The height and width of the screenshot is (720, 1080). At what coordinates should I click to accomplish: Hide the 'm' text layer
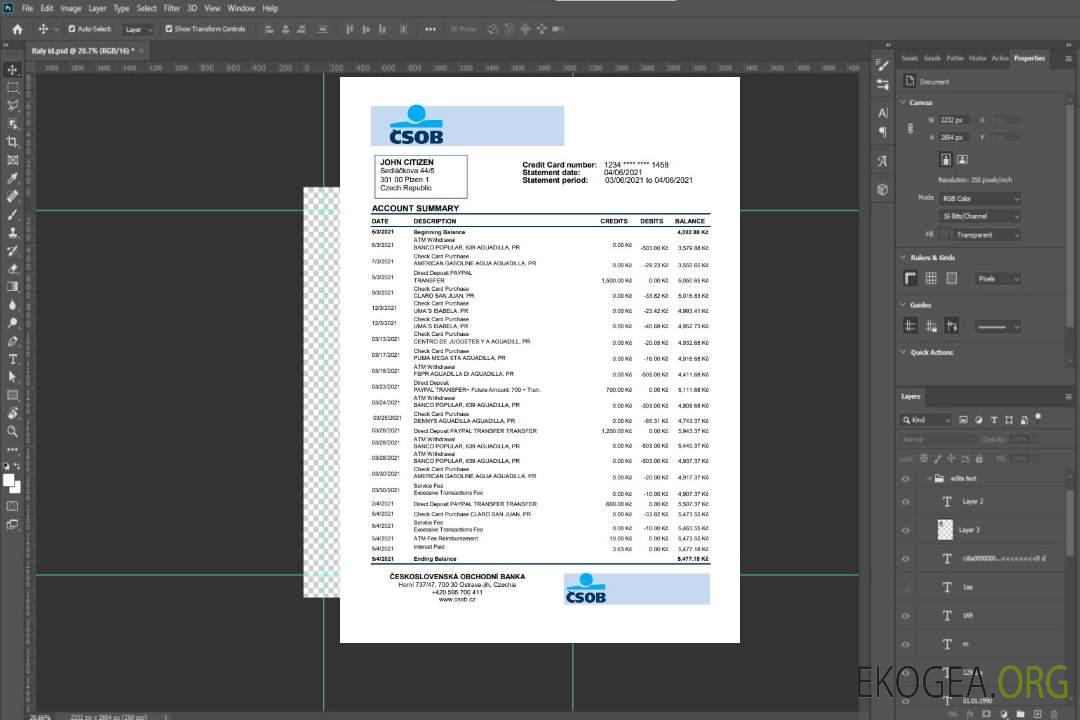[906, 645]
